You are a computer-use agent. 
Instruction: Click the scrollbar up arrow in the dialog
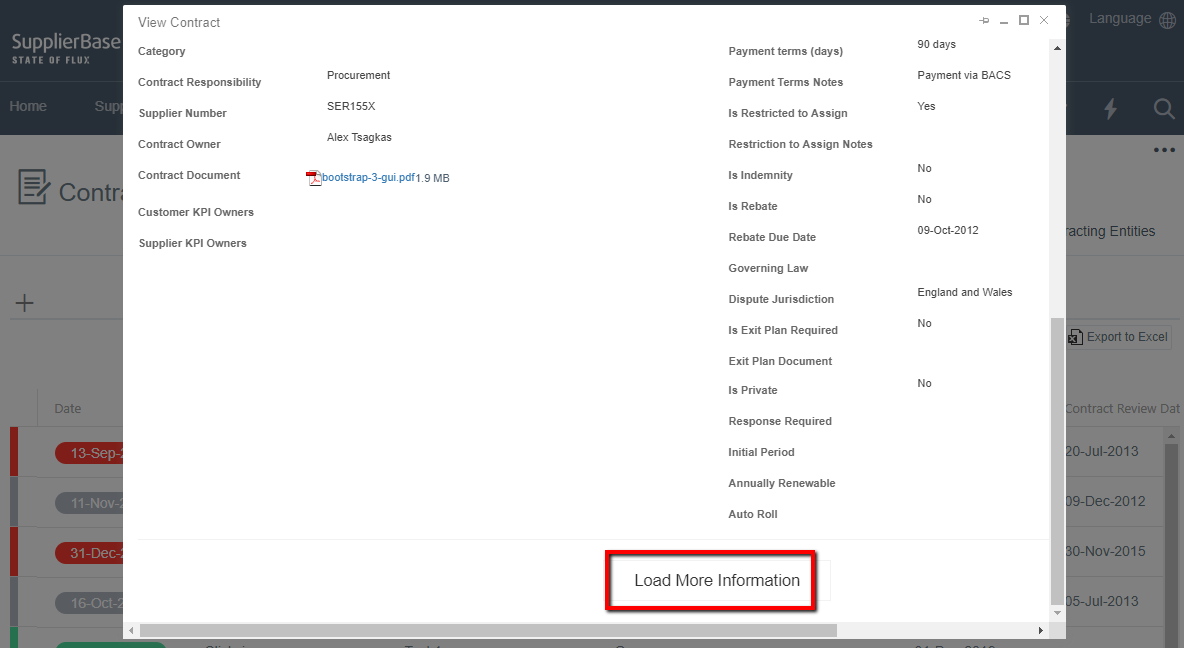tap(1057, 47)
